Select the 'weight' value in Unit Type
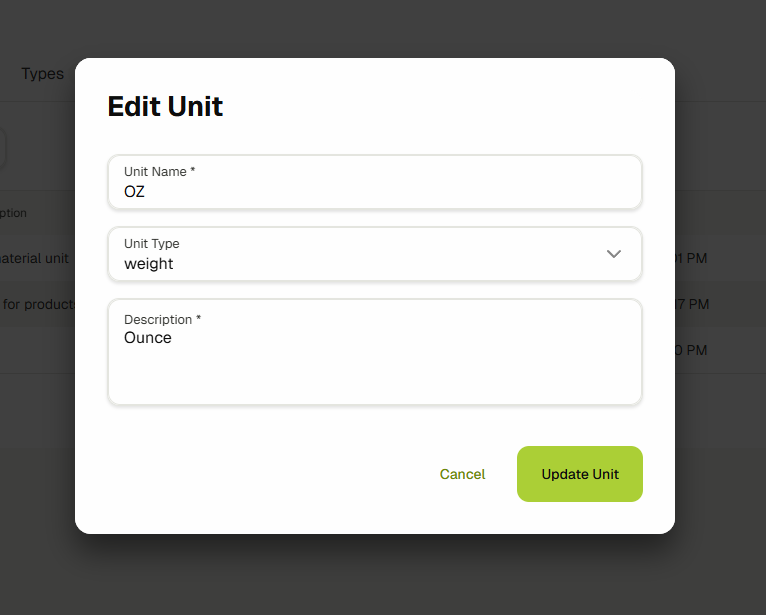 pos(149,264)
